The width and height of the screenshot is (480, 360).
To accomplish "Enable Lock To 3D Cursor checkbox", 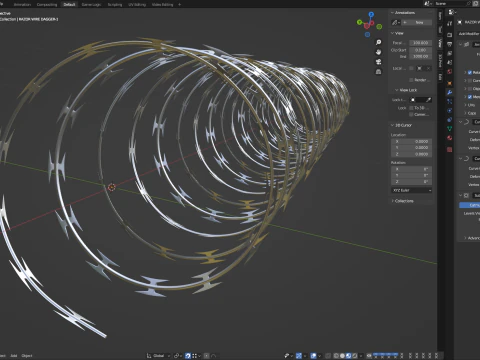I will pyautogui.click(x=411, y=108).
